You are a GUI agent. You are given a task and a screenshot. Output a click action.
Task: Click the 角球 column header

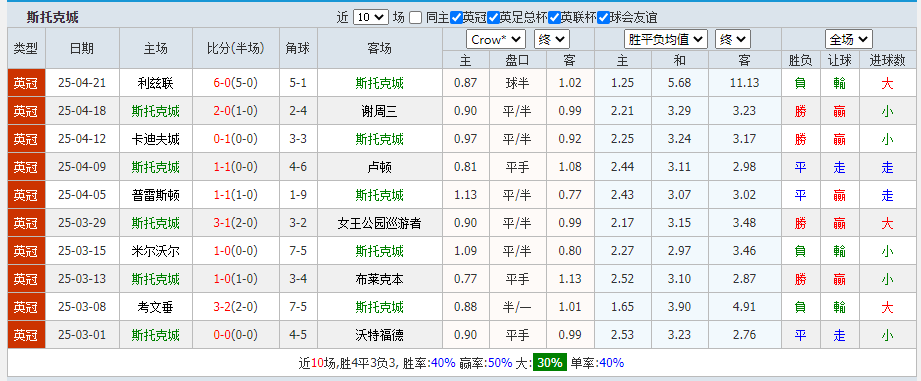pos(298,48)
